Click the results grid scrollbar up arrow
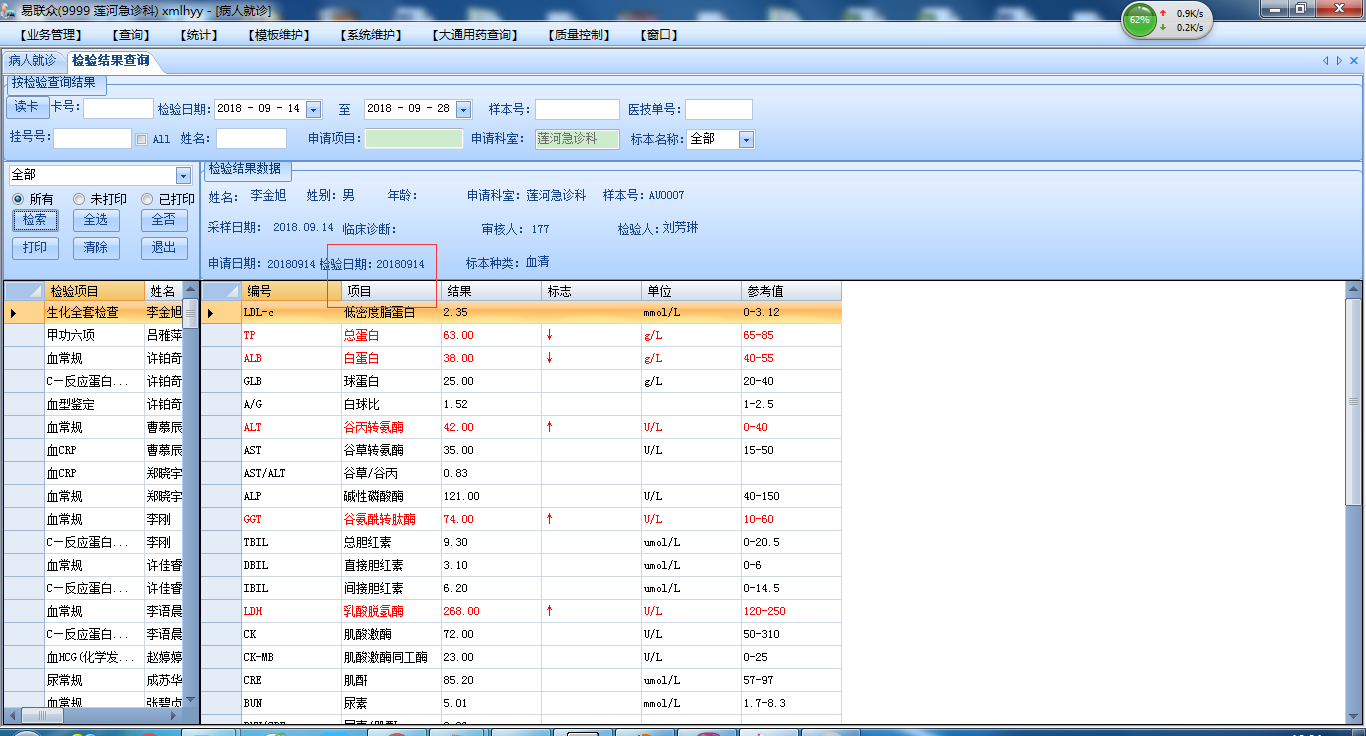 (x=1353, y=290)
